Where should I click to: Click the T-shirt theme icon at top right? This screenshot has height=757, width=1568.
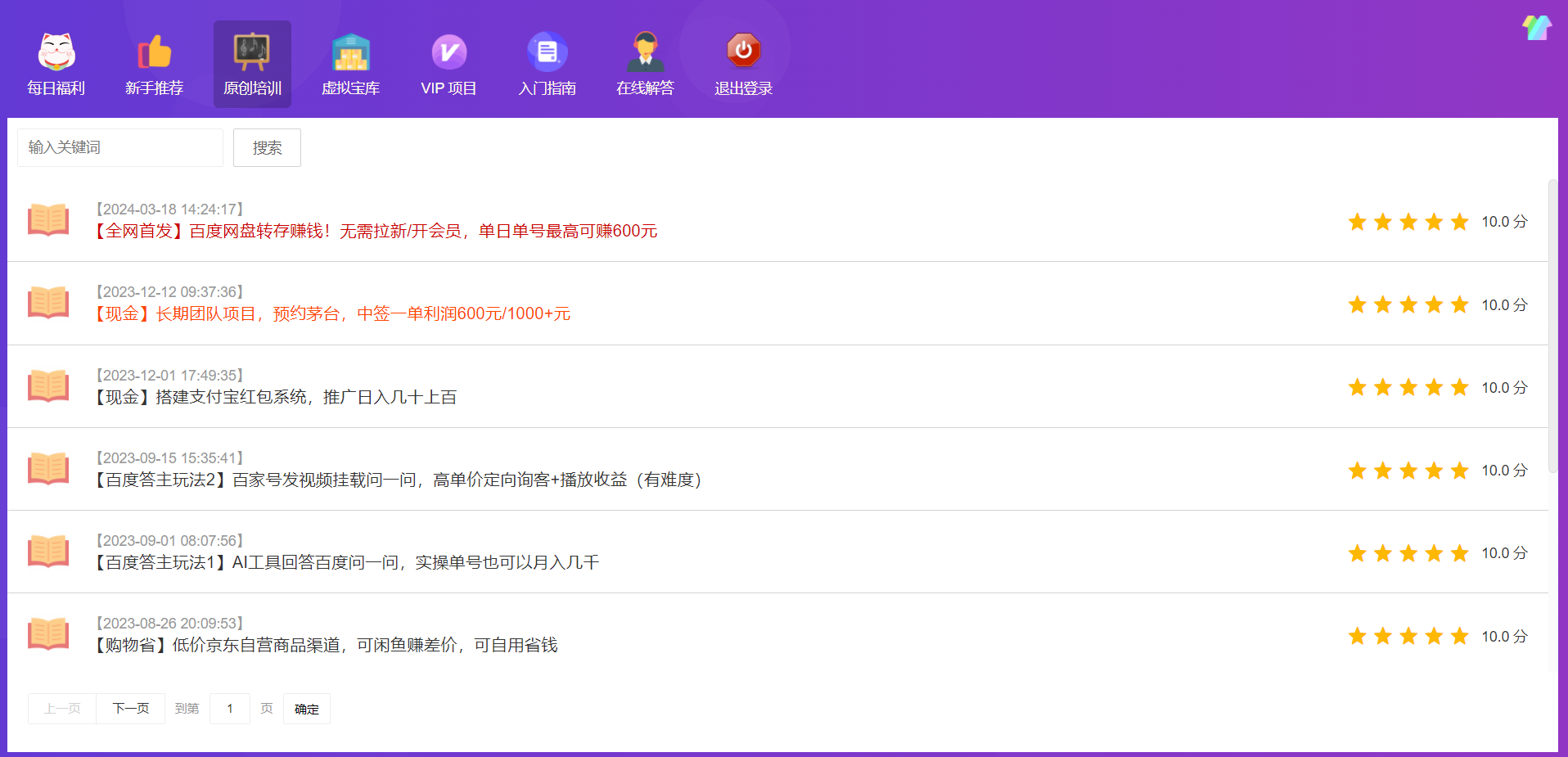[x=1537, y=28]
